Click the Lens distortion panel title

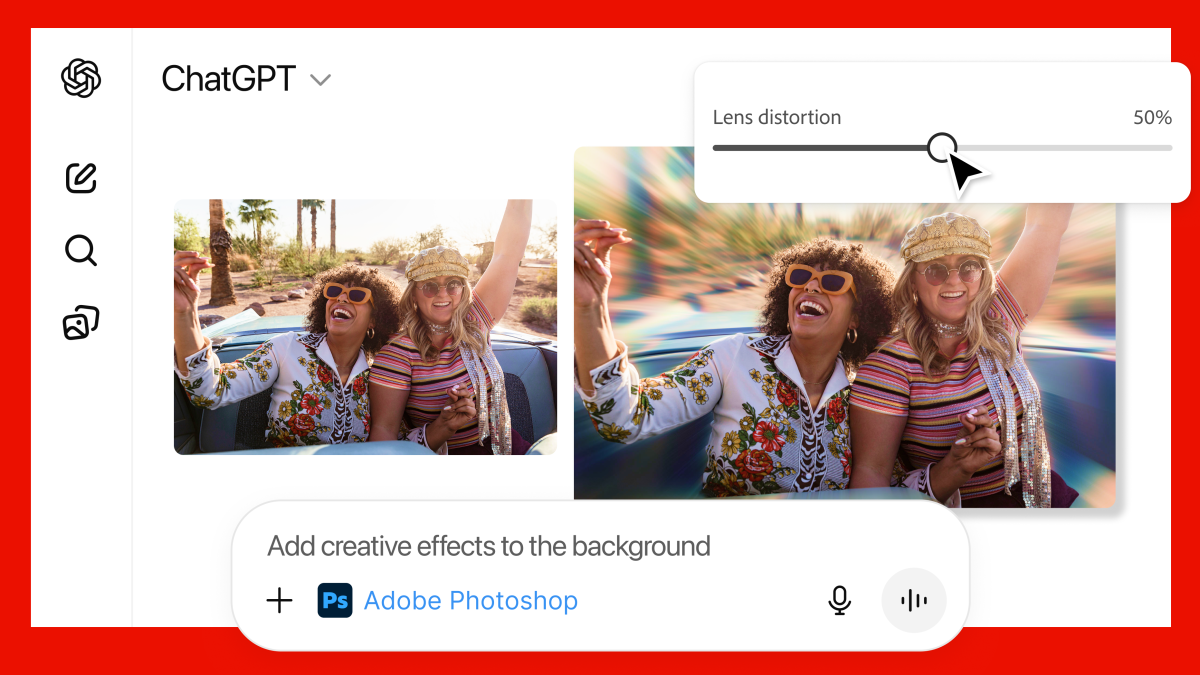(777, 117)
